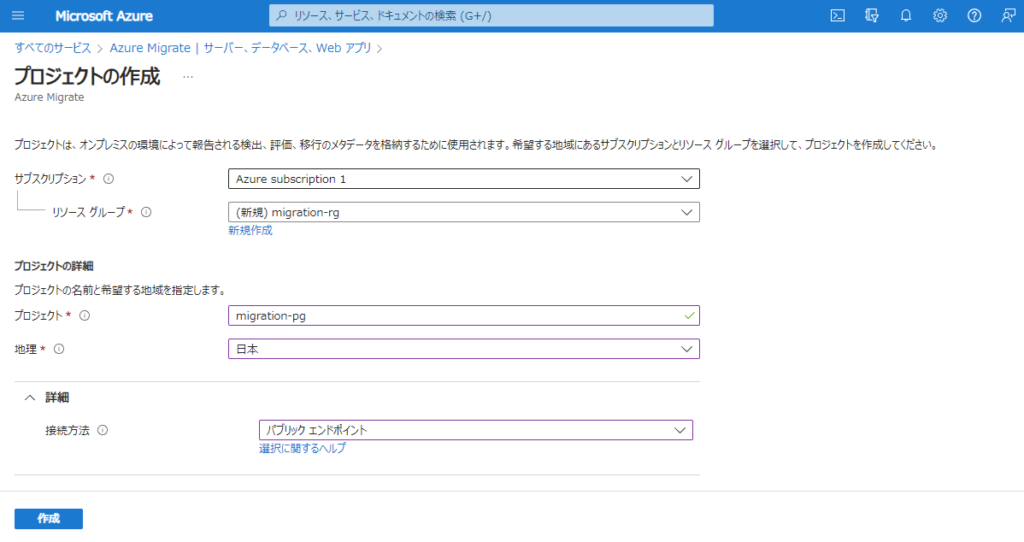Click the Microsoft Azure home logo text
This screenshot has width=1024, height=542.
click(104, 16)
